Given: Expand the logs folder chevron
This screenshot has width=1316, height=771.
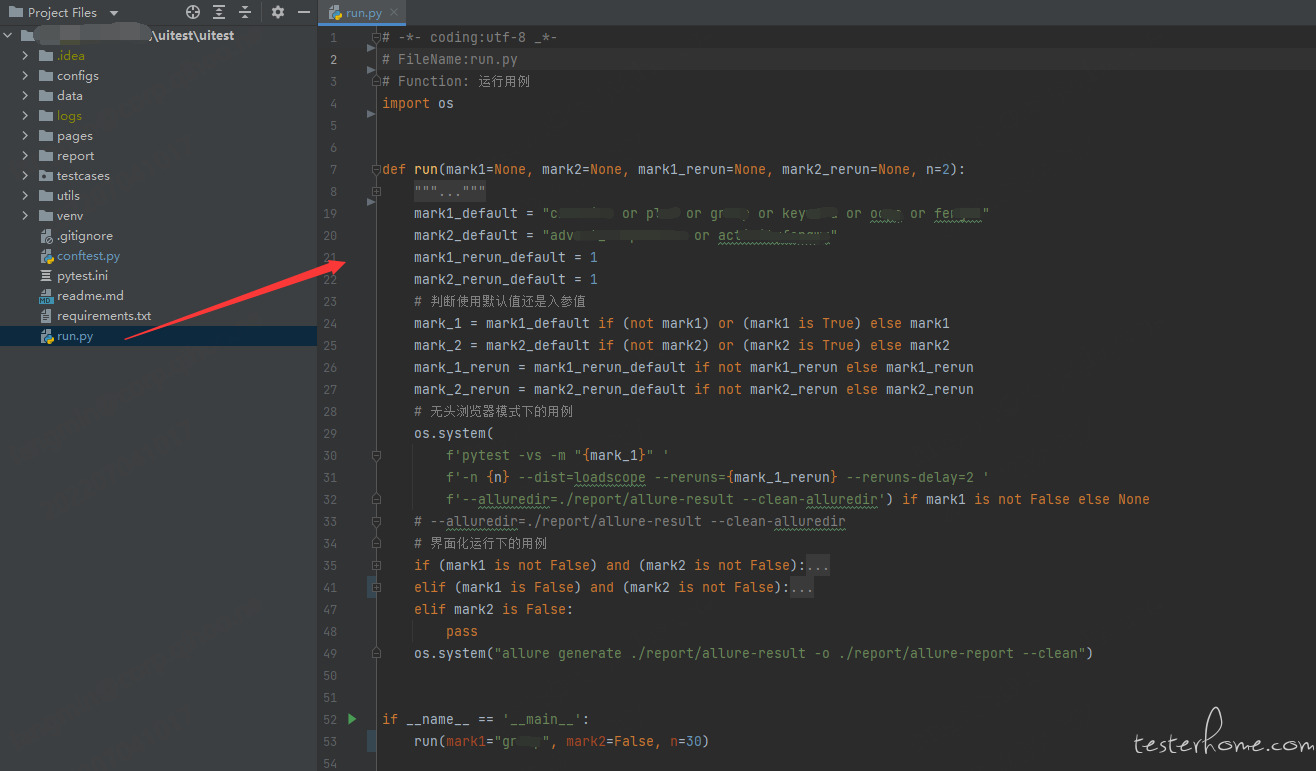Looking at the screenshot, I should pyautogui.click(x=26, y=116).
